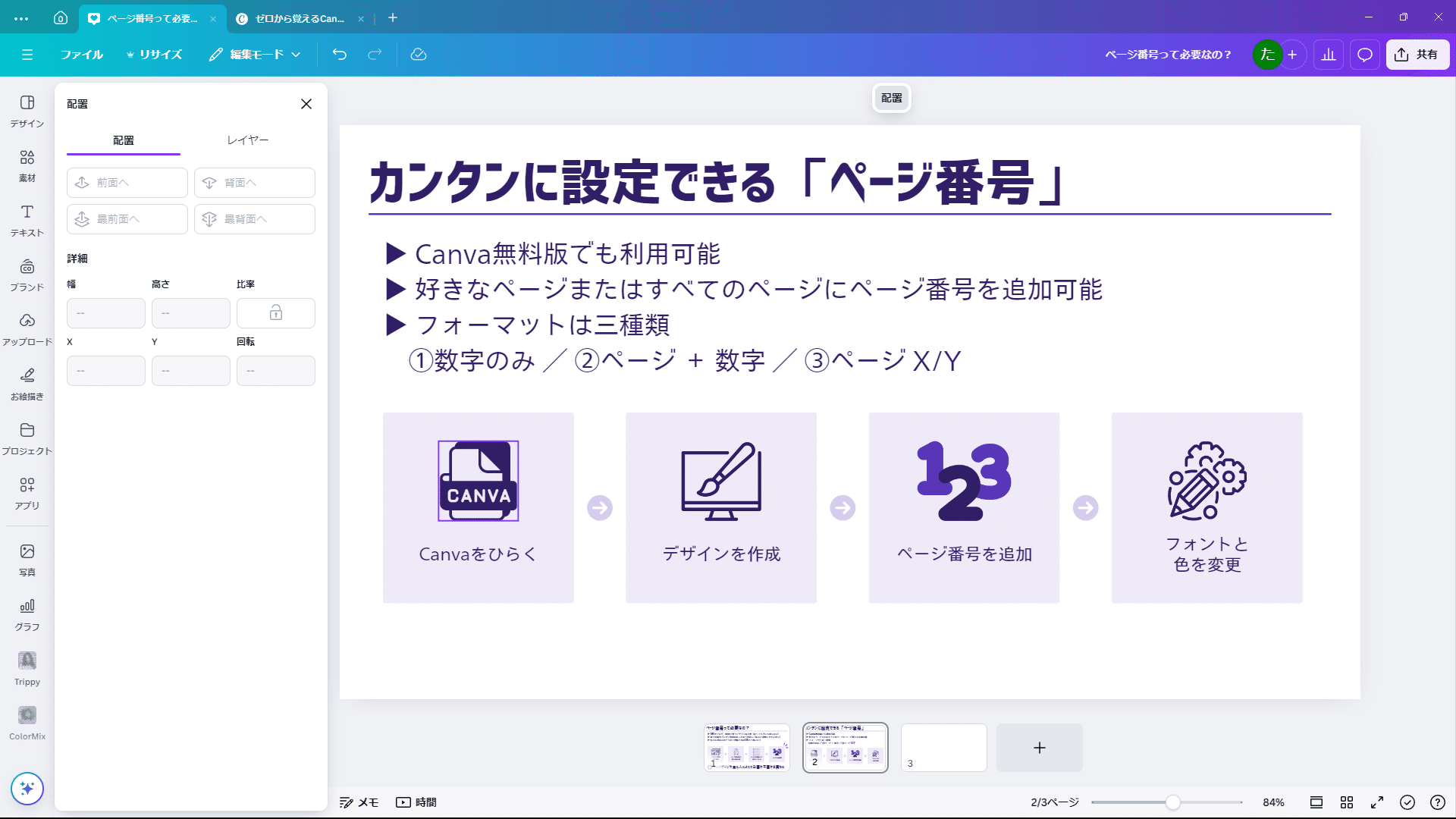The height and width of the screenshot is (819, 1456).
Task: Toggle the 比率 aspect ratio lock
Action: click(276, 313)
